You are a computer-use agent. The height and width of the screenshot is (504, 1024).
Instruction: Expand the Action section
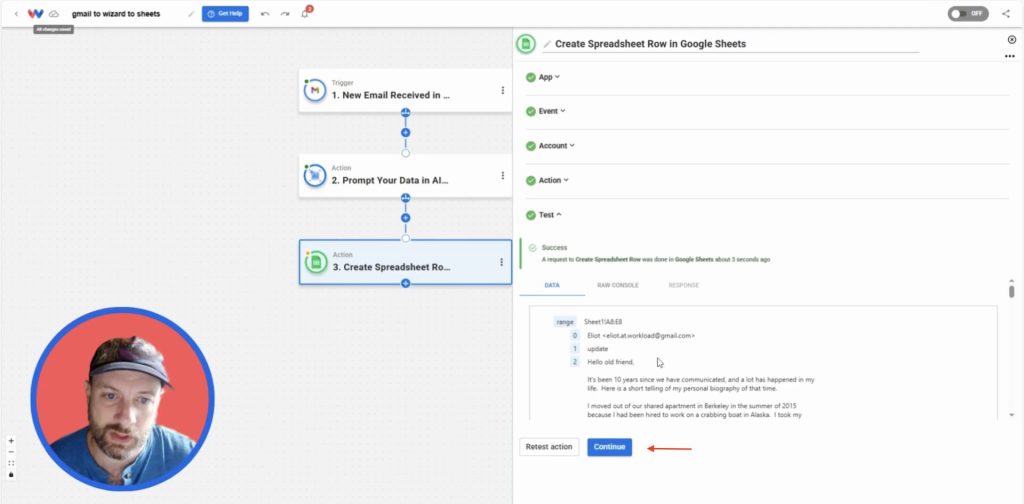pyautogui.click(x=554, y=180)
